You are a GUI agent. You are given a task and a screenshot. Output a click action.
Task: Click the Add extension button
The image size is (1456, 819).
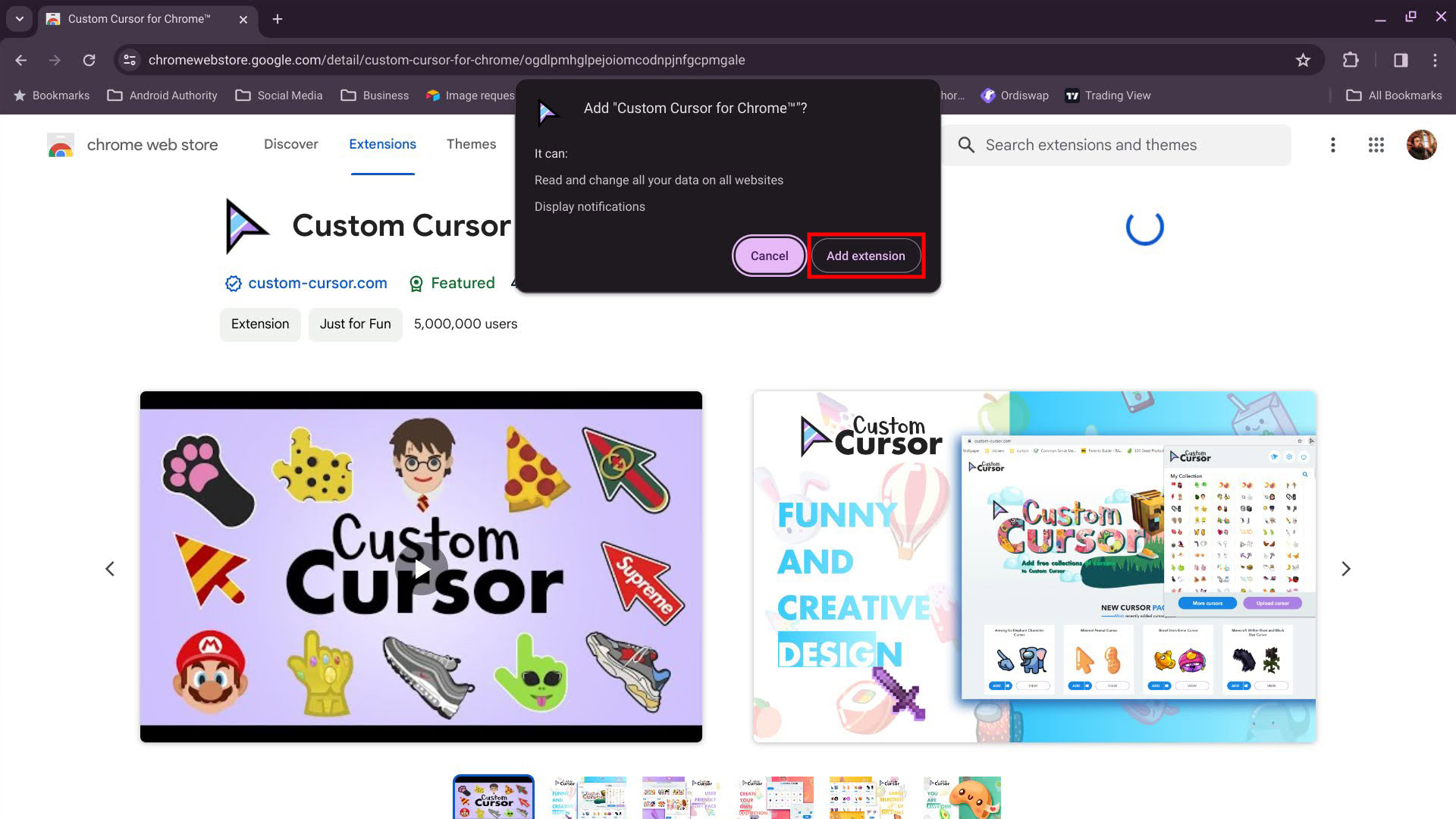tap(865, 256)
